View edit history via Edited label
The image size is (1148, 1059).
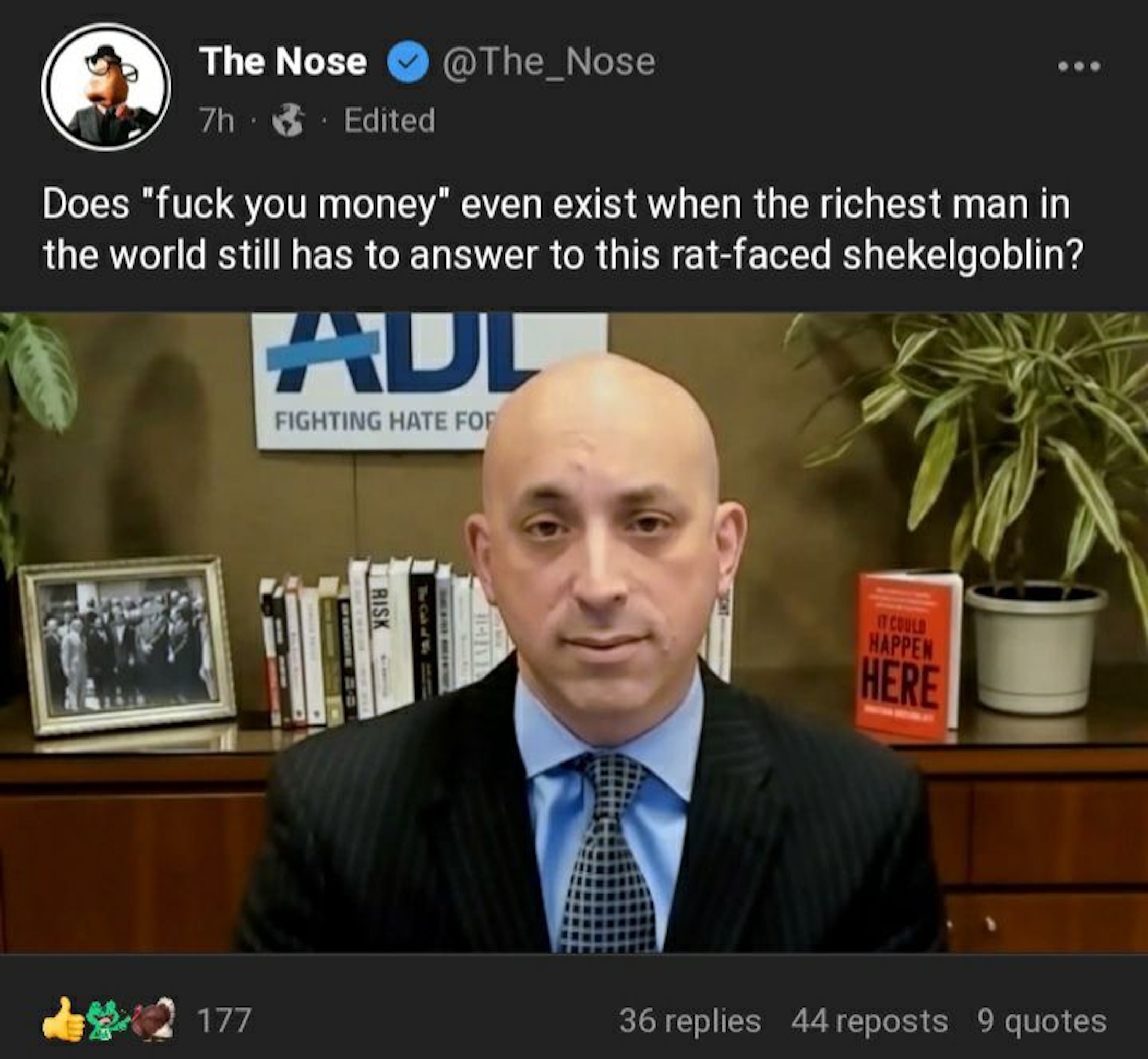tap(390, 121)
